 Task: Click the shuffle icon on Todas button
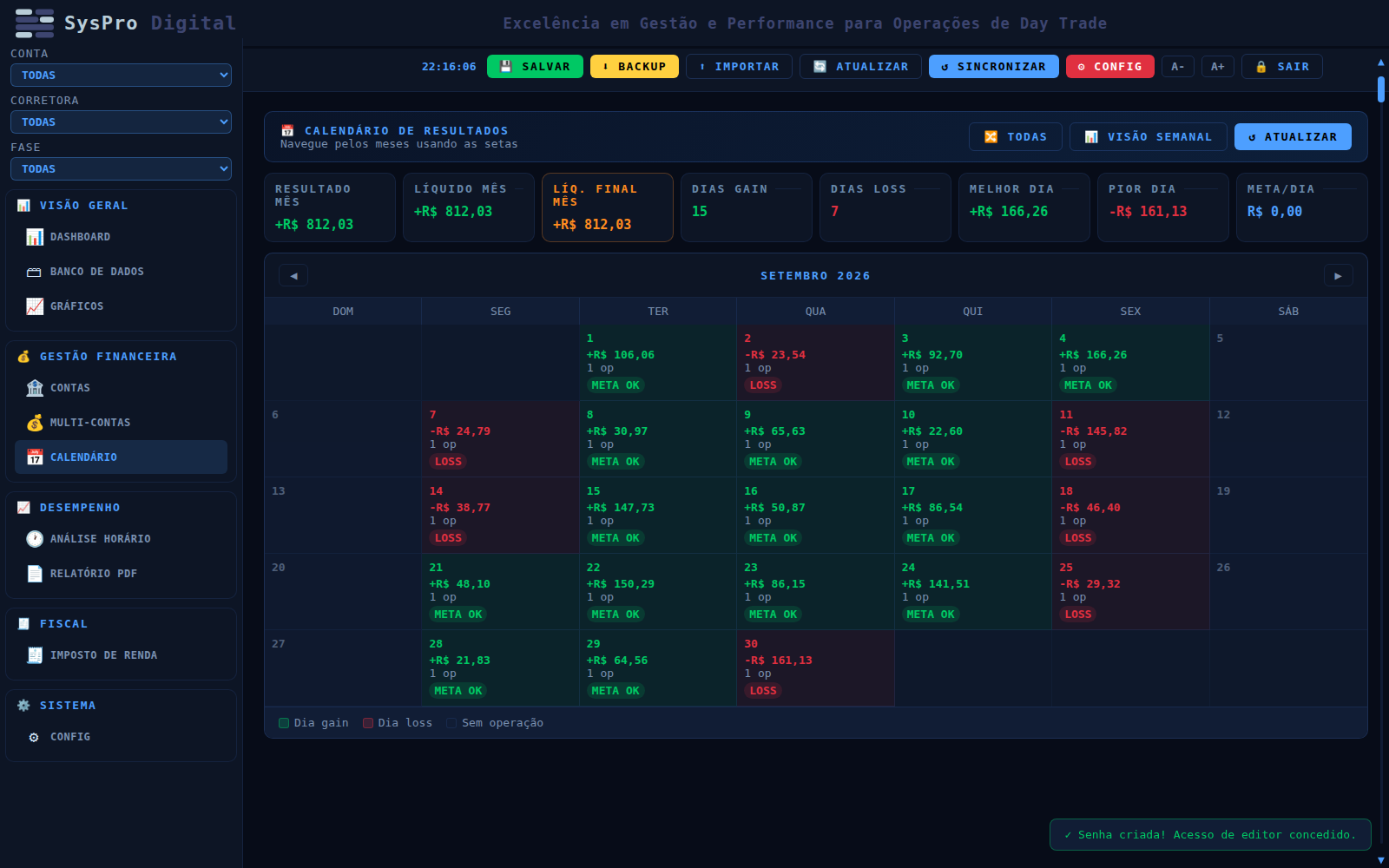991,137
